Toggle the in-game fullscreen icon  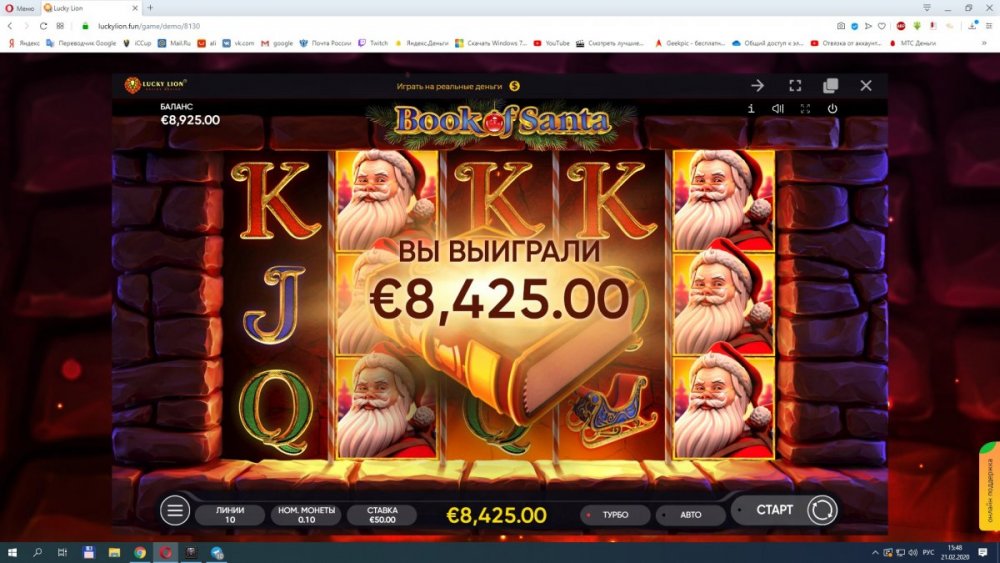(x=805, y=108)
